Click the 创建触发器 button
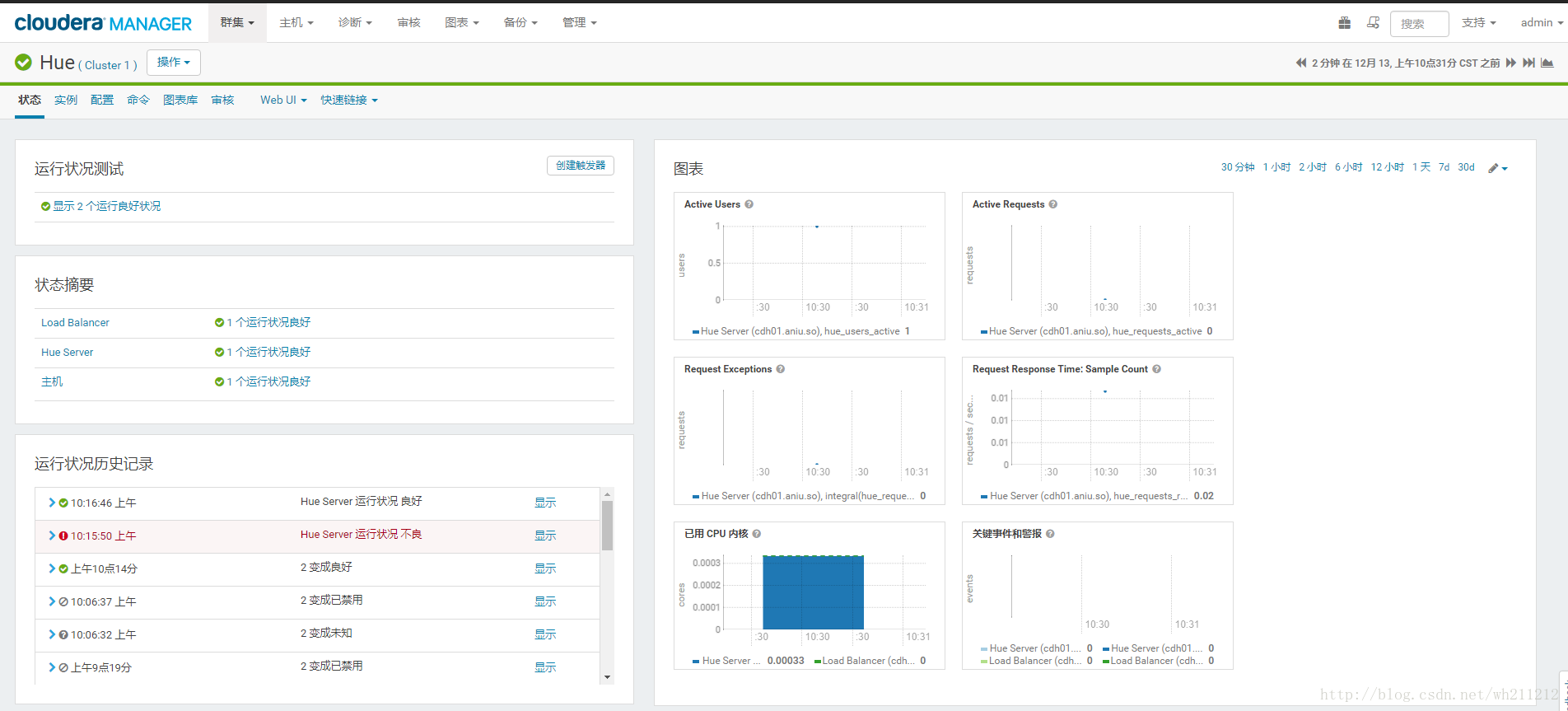The height and width of the screenshot is (711, 1568). (581, 166)
